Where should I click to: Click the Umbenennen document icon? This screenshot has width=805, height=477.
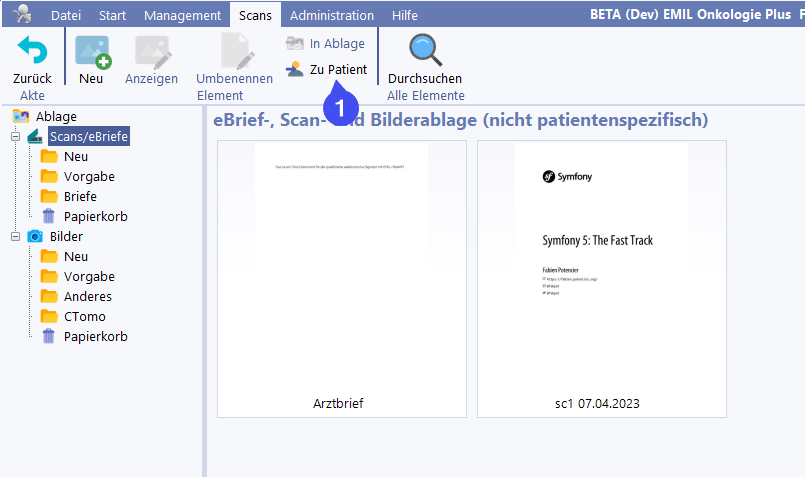click(x=234, y=51)
